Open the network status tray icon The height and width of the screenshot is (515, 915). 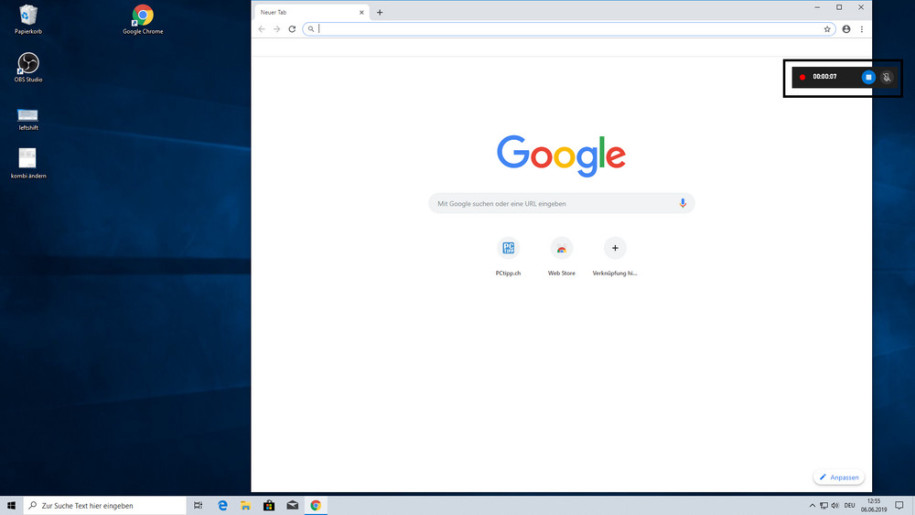click(x=823, y=506)
